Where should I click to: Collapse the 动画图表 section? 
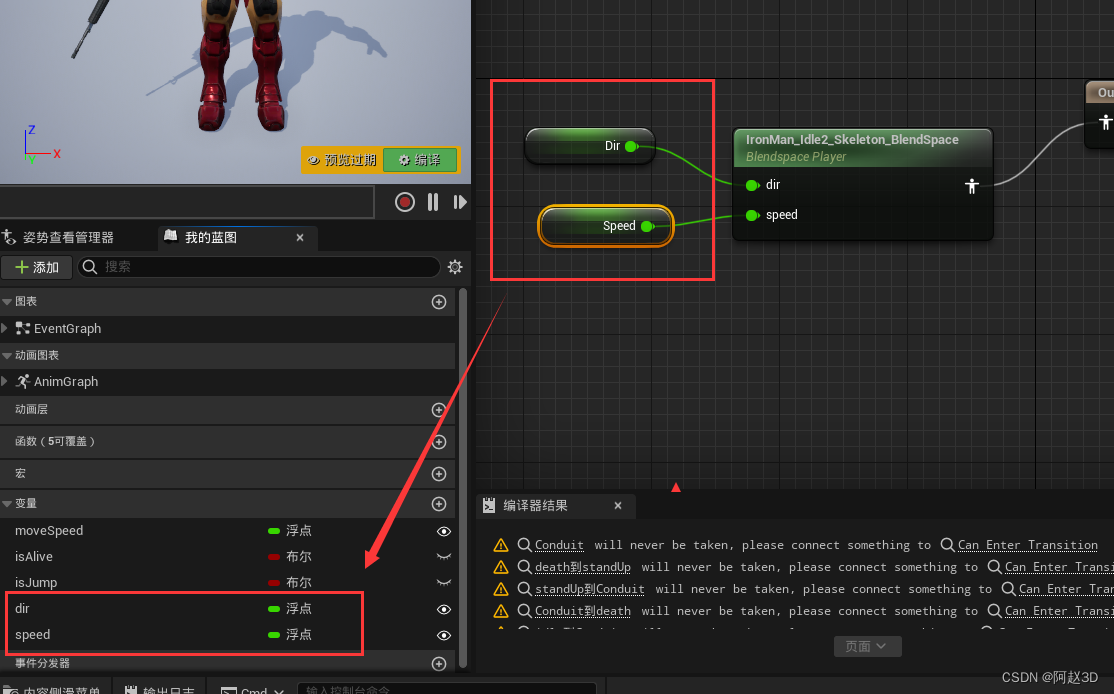pyautogui.click(x=7, y=355)
